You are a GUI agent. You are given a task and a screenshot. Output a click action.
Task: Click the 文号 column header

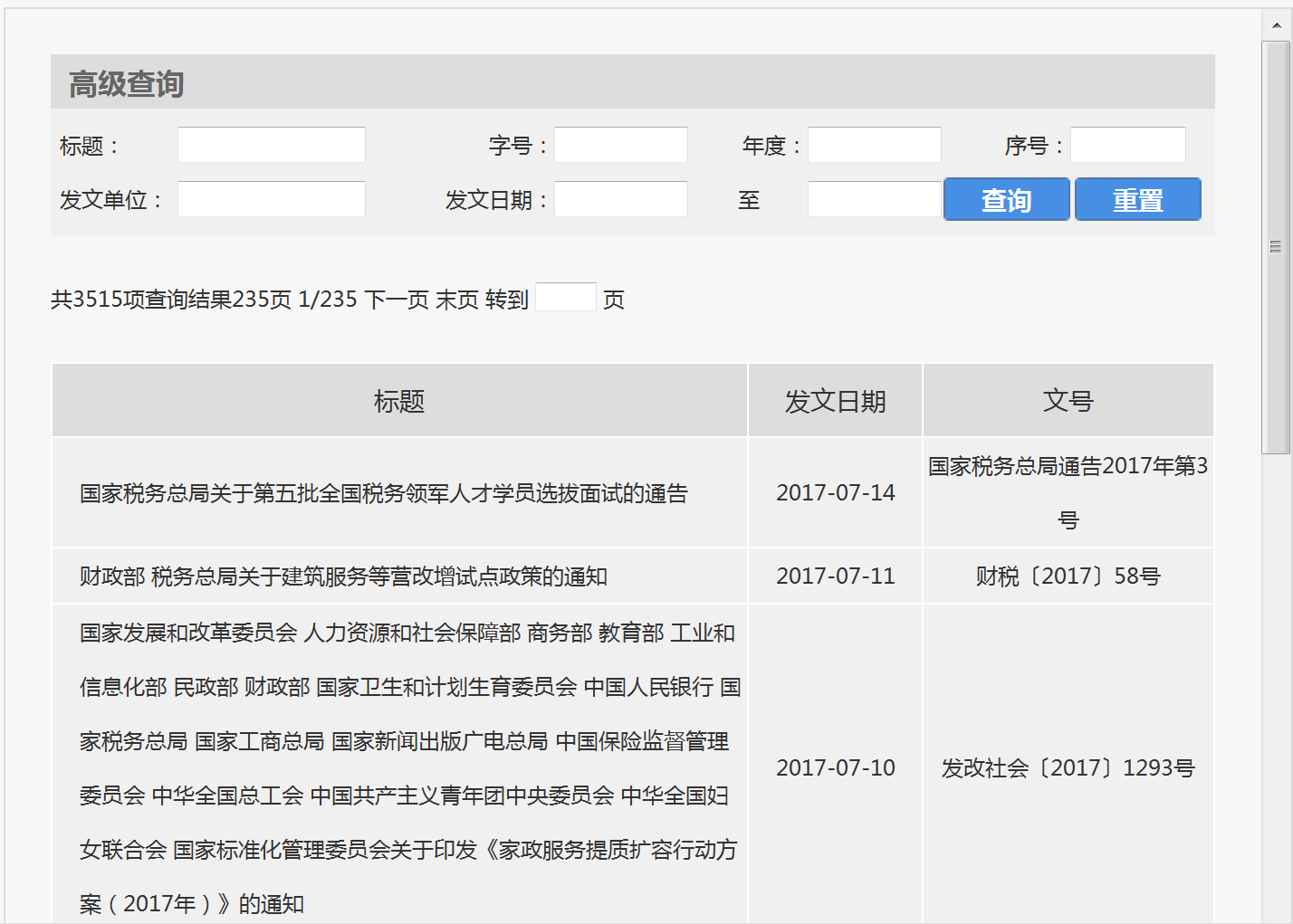point(1068,401)
